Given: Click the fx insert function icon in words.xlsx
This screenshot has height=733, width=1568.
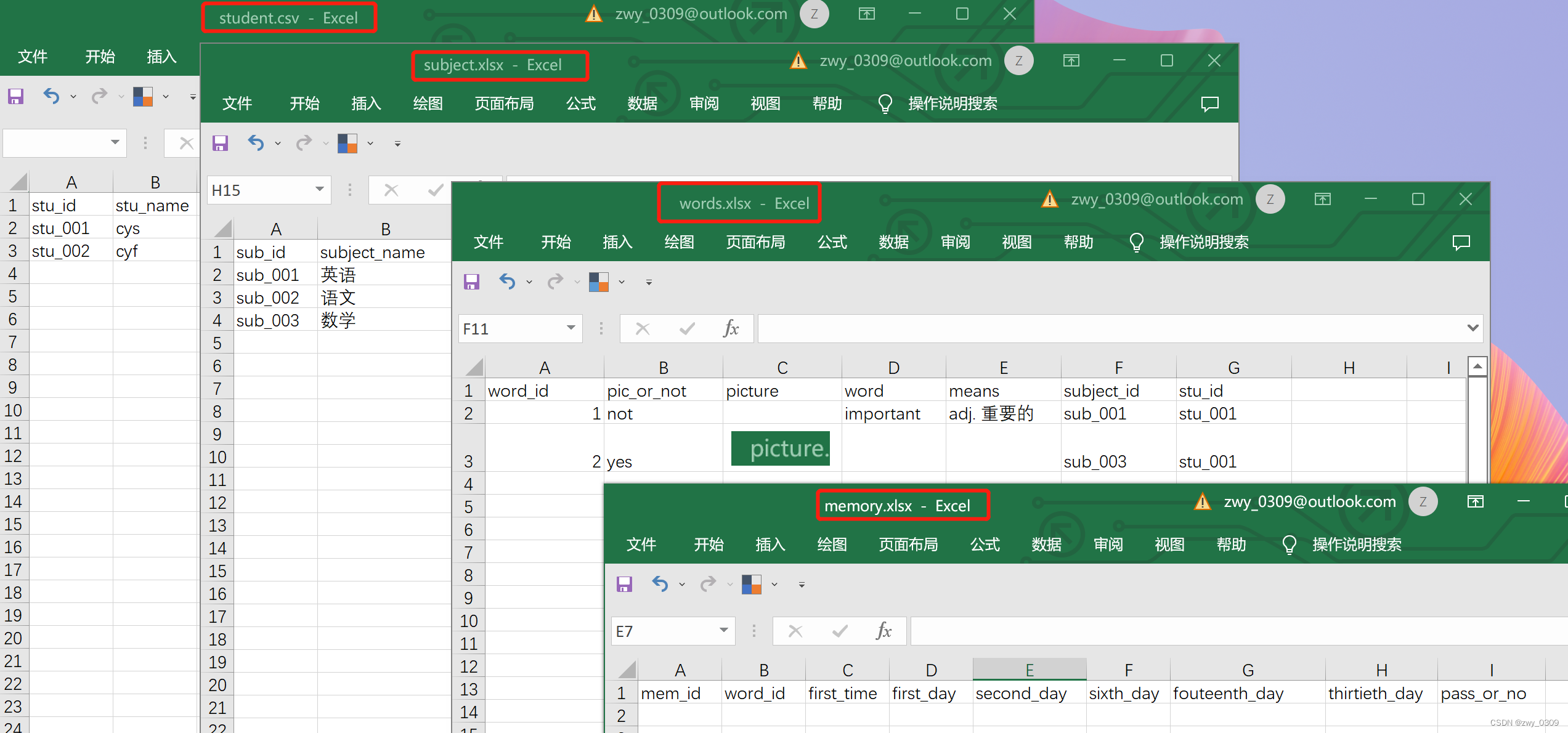Looking at the screenshot, I should (x=731, y=328).
